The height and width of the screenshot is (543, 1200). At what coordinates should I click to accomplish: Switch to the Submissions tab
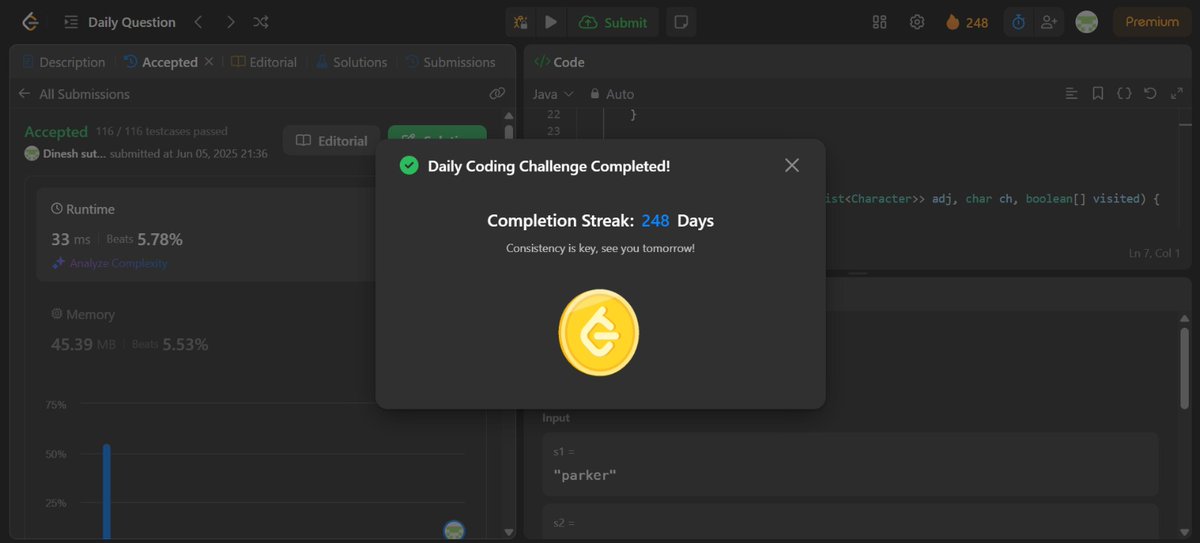tap(450, 62)
